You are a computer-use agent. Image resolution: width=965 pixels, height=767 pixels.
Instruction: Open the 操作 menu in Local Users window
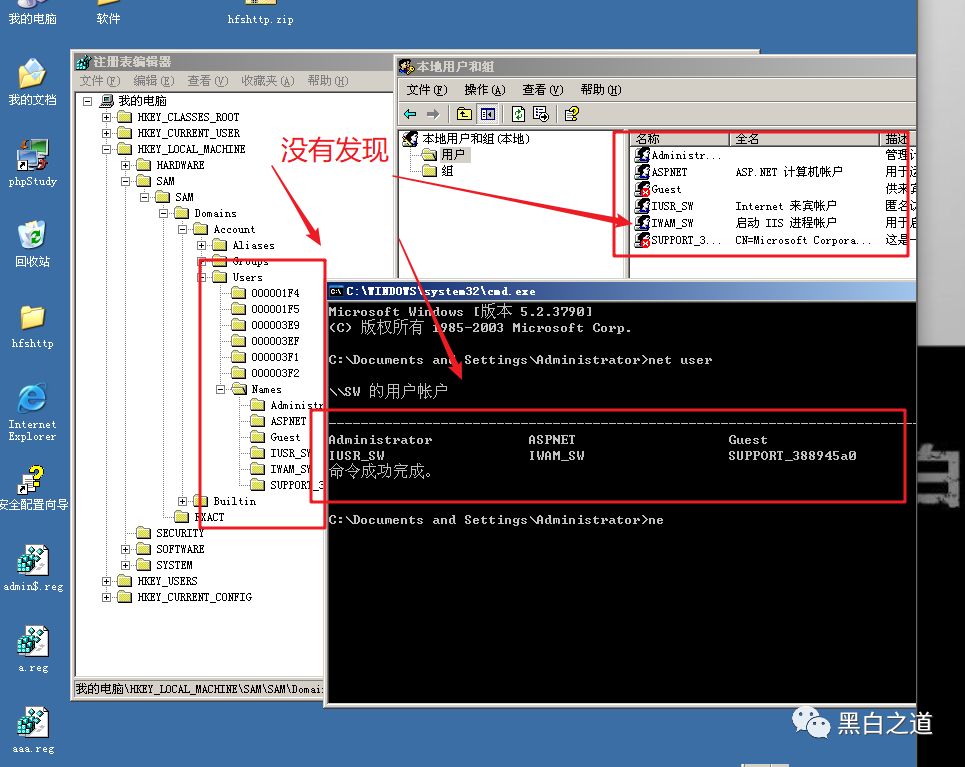tap(484, 90)
